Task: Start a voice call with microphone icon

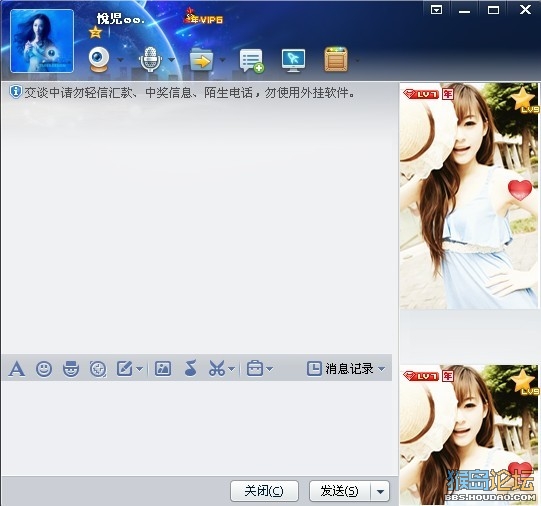Action: pos(150,59)
